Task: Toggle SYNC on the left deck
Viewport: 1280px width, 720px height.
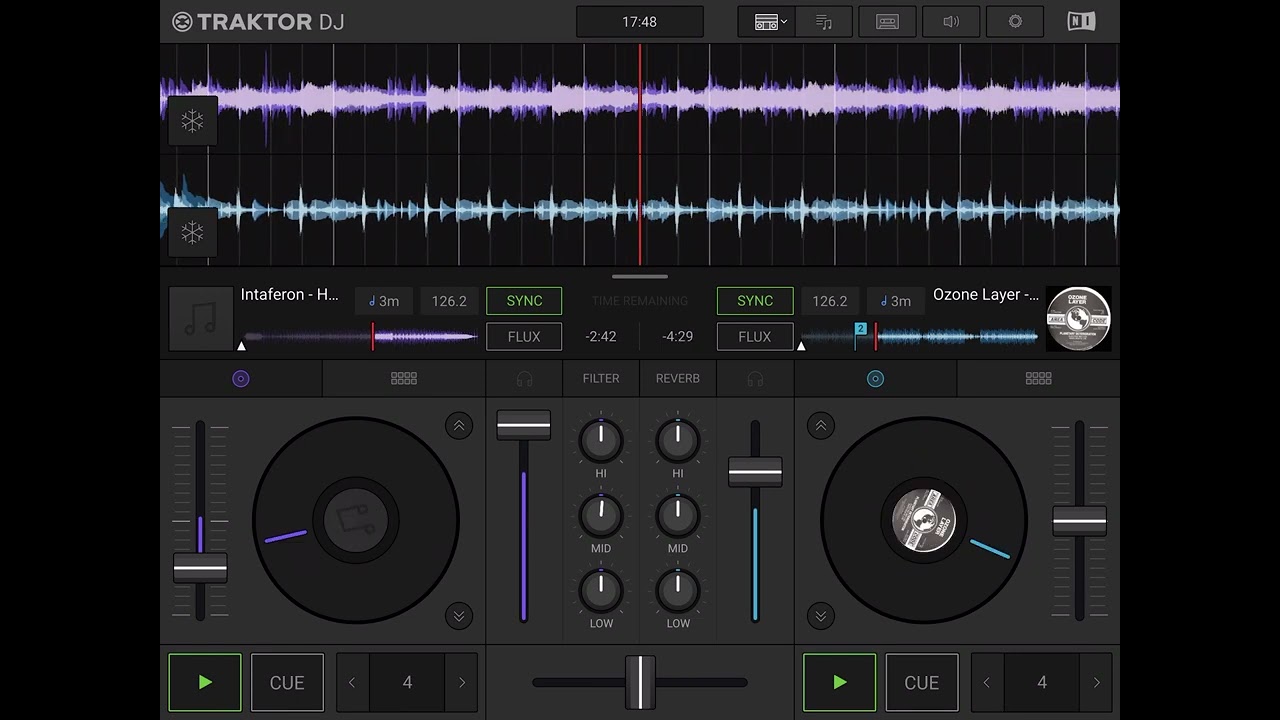Action: 524,301
